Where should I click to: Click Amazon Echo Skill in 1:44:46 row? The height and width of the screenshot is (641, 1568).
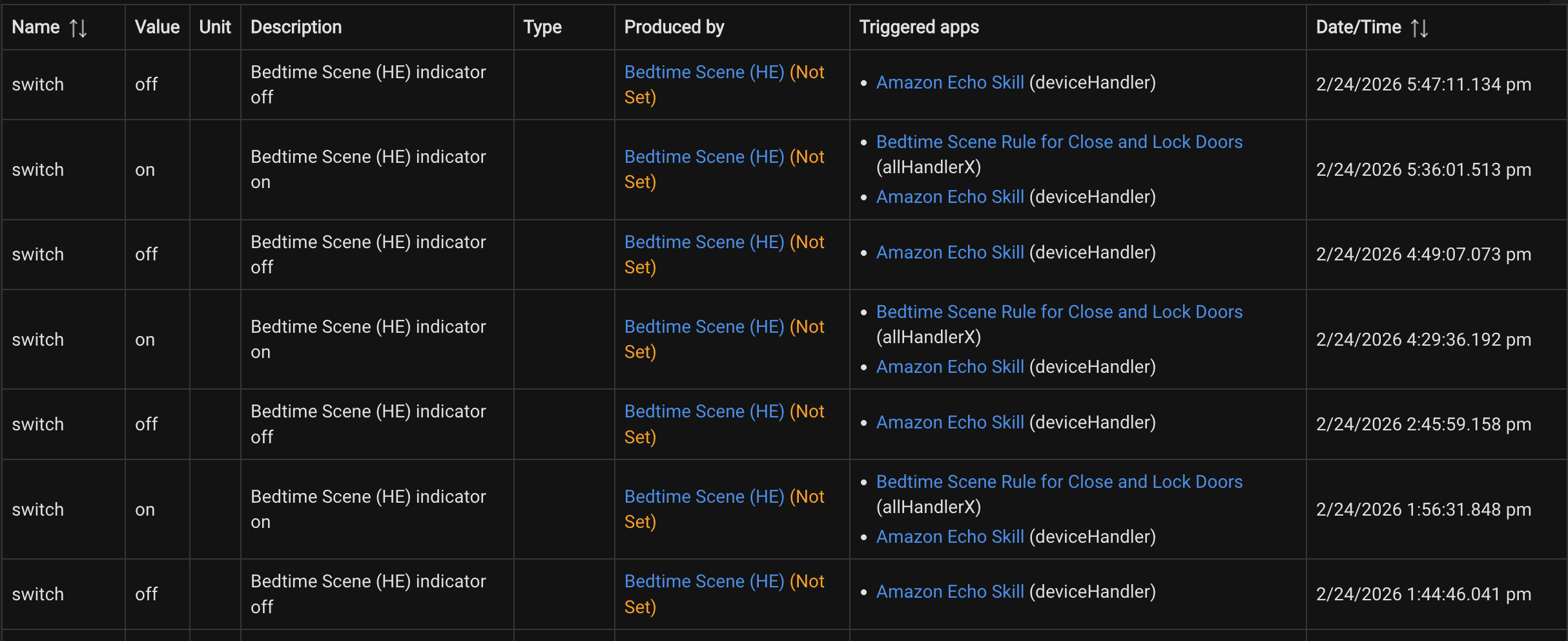click(x=949, y=592)
